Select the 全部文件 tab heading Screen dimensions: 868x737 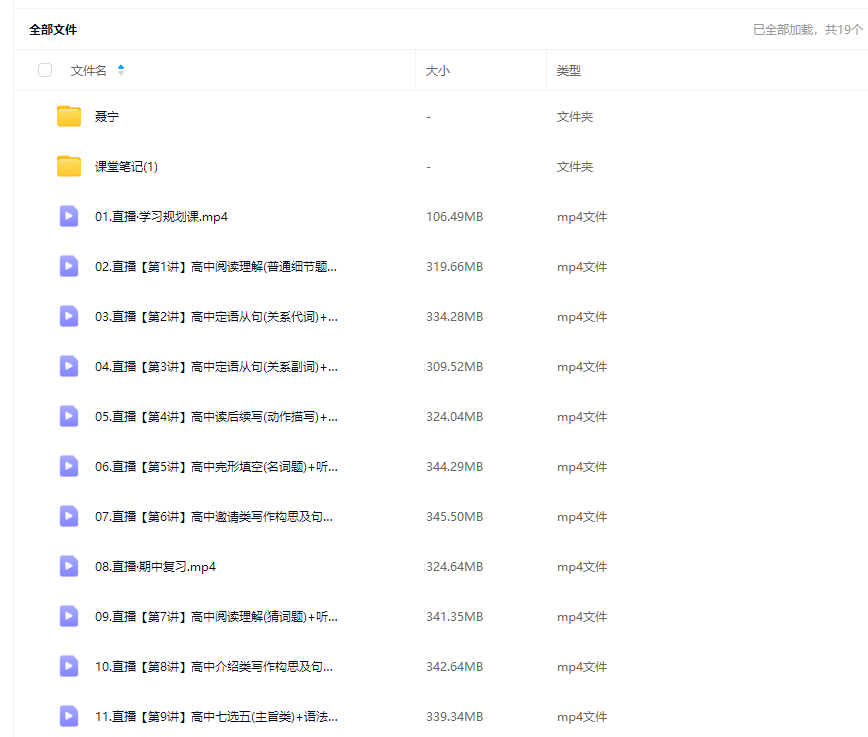click(53, 30)
